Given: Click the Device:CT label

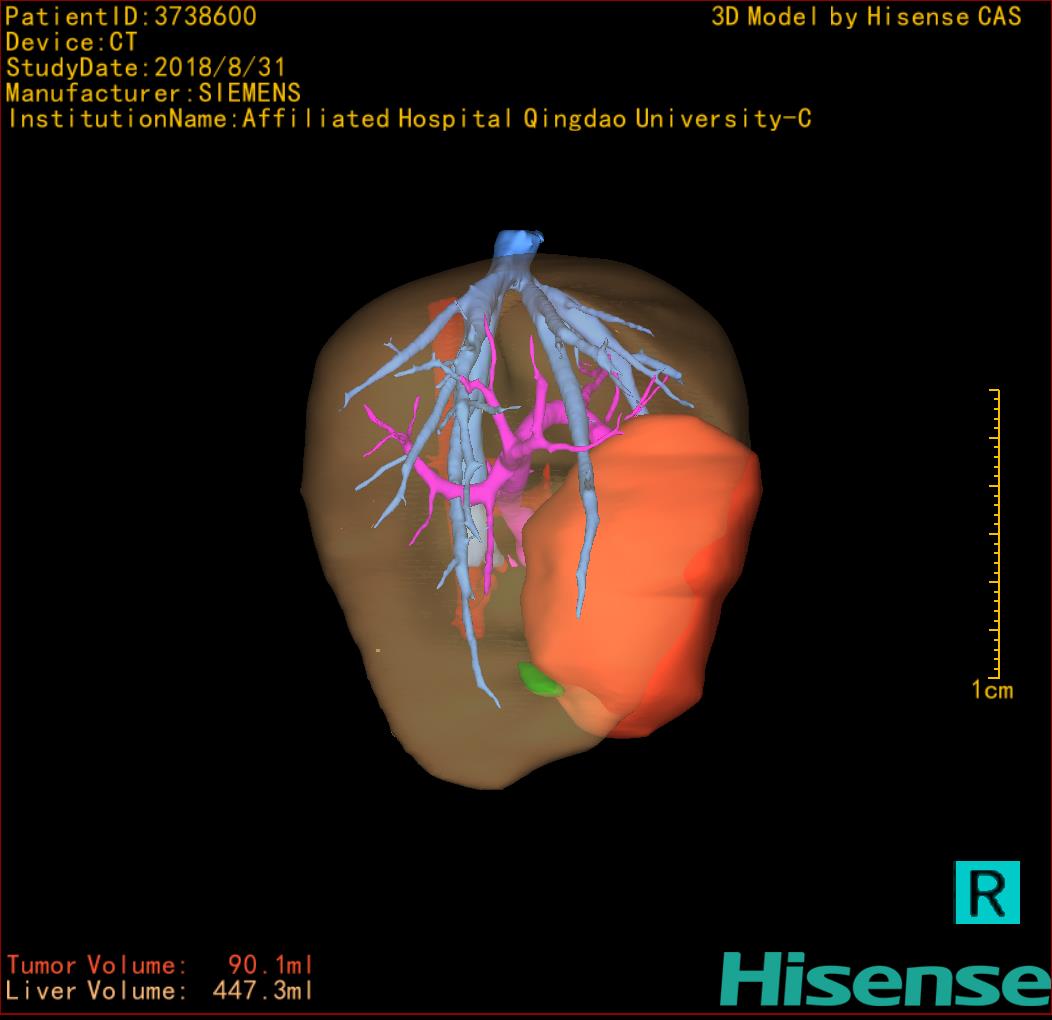Looking at the screenshot, I should click(71, 43).
